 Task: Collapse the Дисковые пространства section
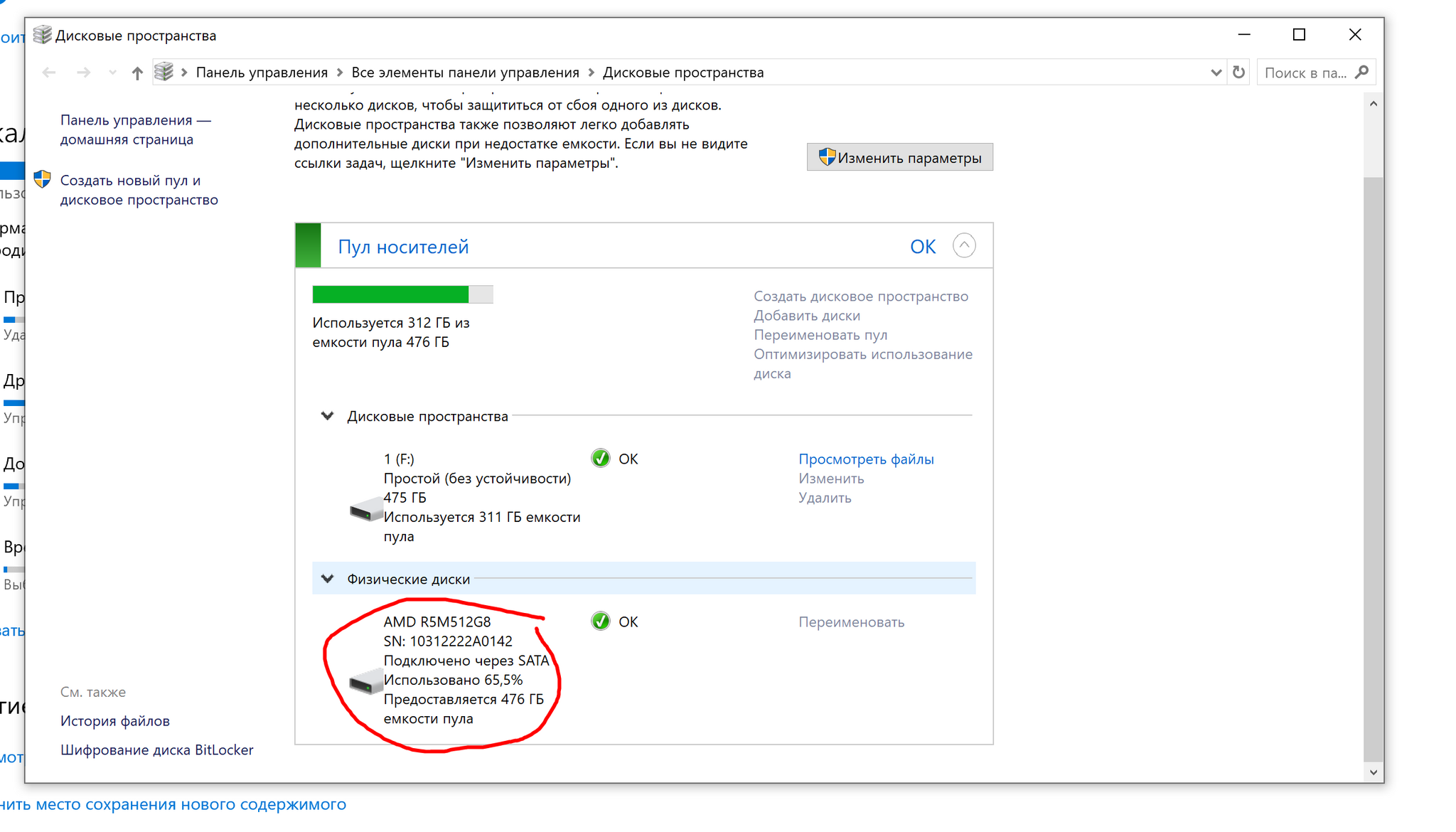point(327,416)
